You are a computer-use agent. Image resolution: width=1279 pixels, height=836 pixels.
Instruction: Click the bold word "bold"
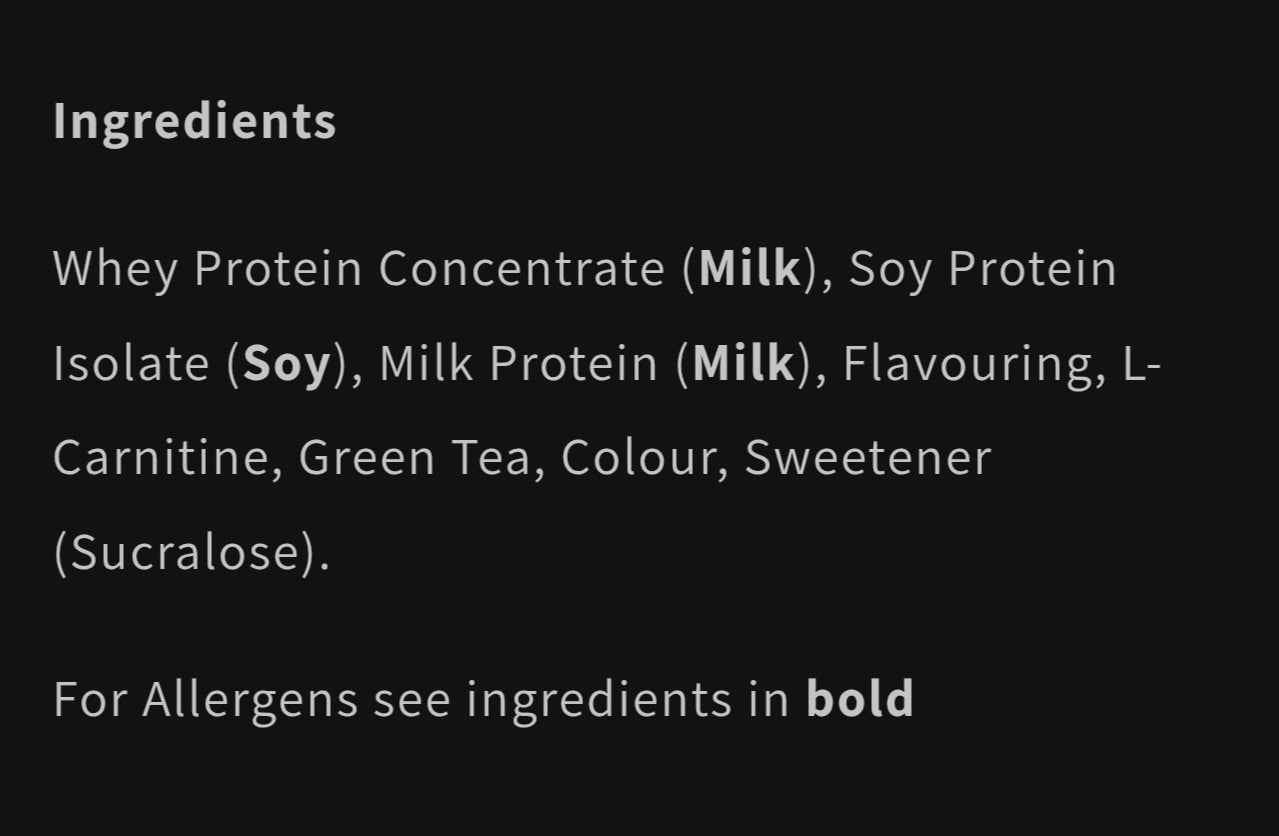click(x=859, y=699)
